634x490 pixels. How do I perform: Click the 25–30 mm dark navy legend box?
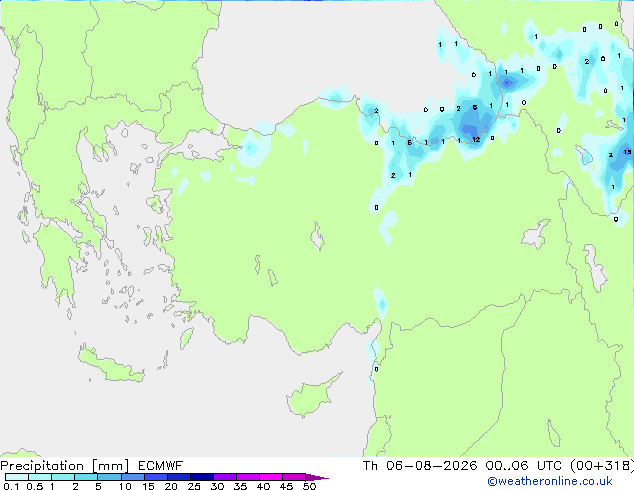click(x=201, y=477)
